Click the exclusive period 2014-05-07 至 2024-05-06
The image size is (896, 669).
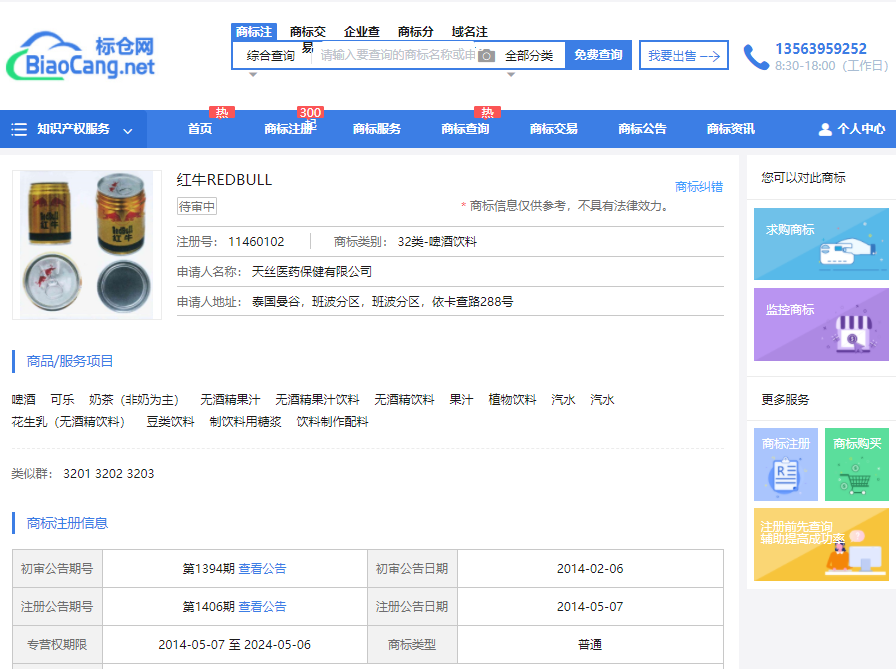[x=234, y=645]
